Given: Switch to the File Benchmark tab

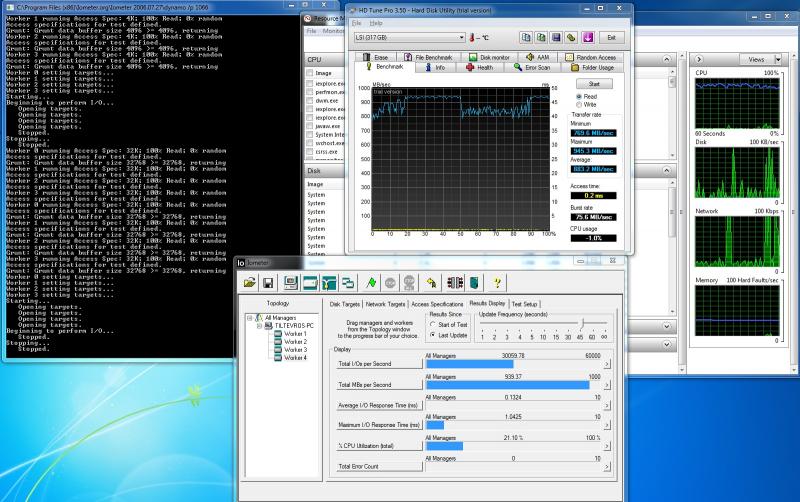Looking at the screenshot, I should [x=428, y=57].
